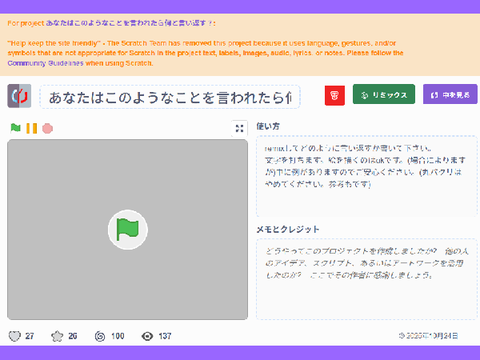Click the メモとクレジット heading

288,229
